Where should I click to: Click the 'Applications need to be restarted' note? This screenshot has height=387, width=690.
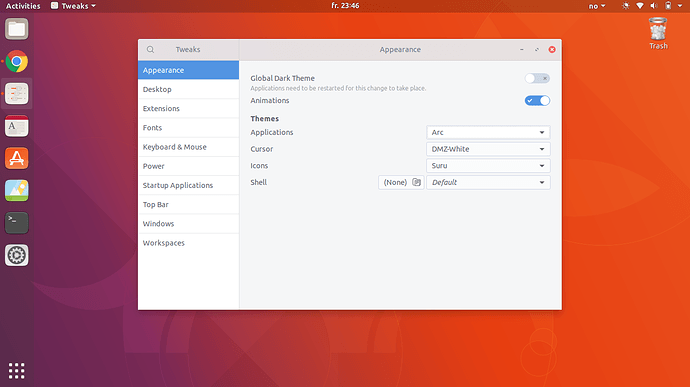[x=338, y=88]
